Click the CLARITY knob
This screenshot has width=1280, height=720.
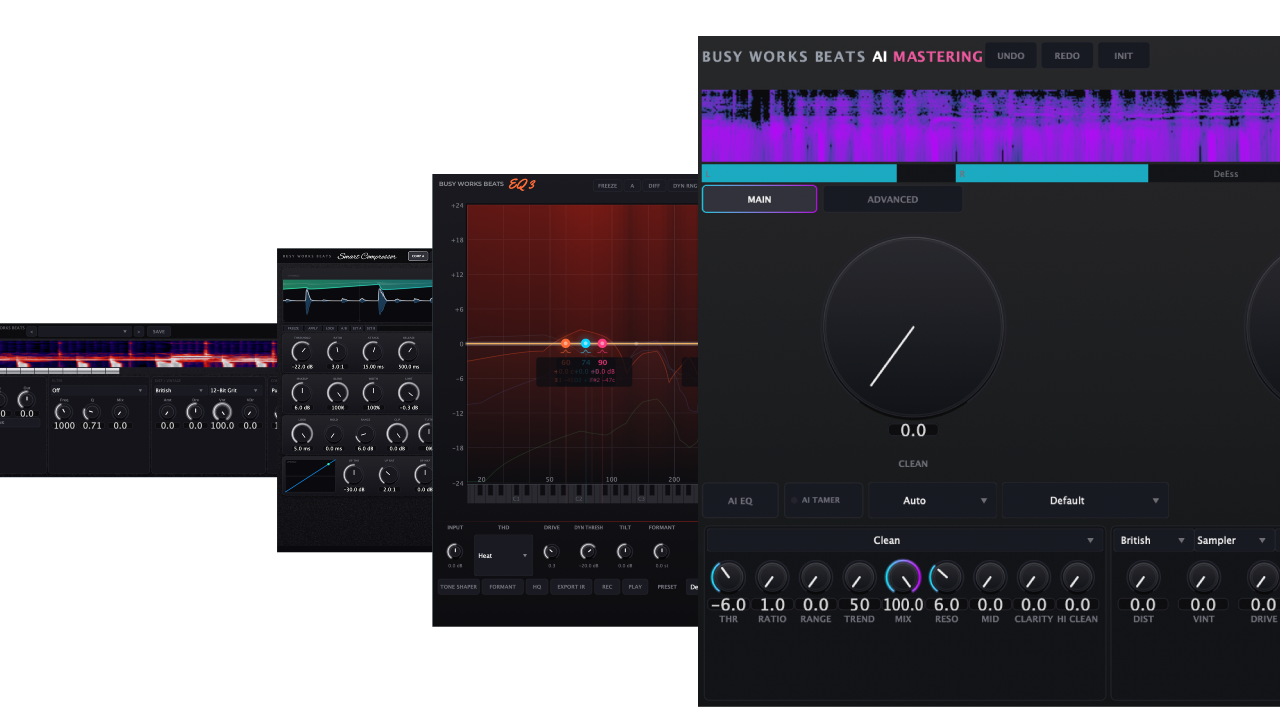click(x=1033, y=577)
